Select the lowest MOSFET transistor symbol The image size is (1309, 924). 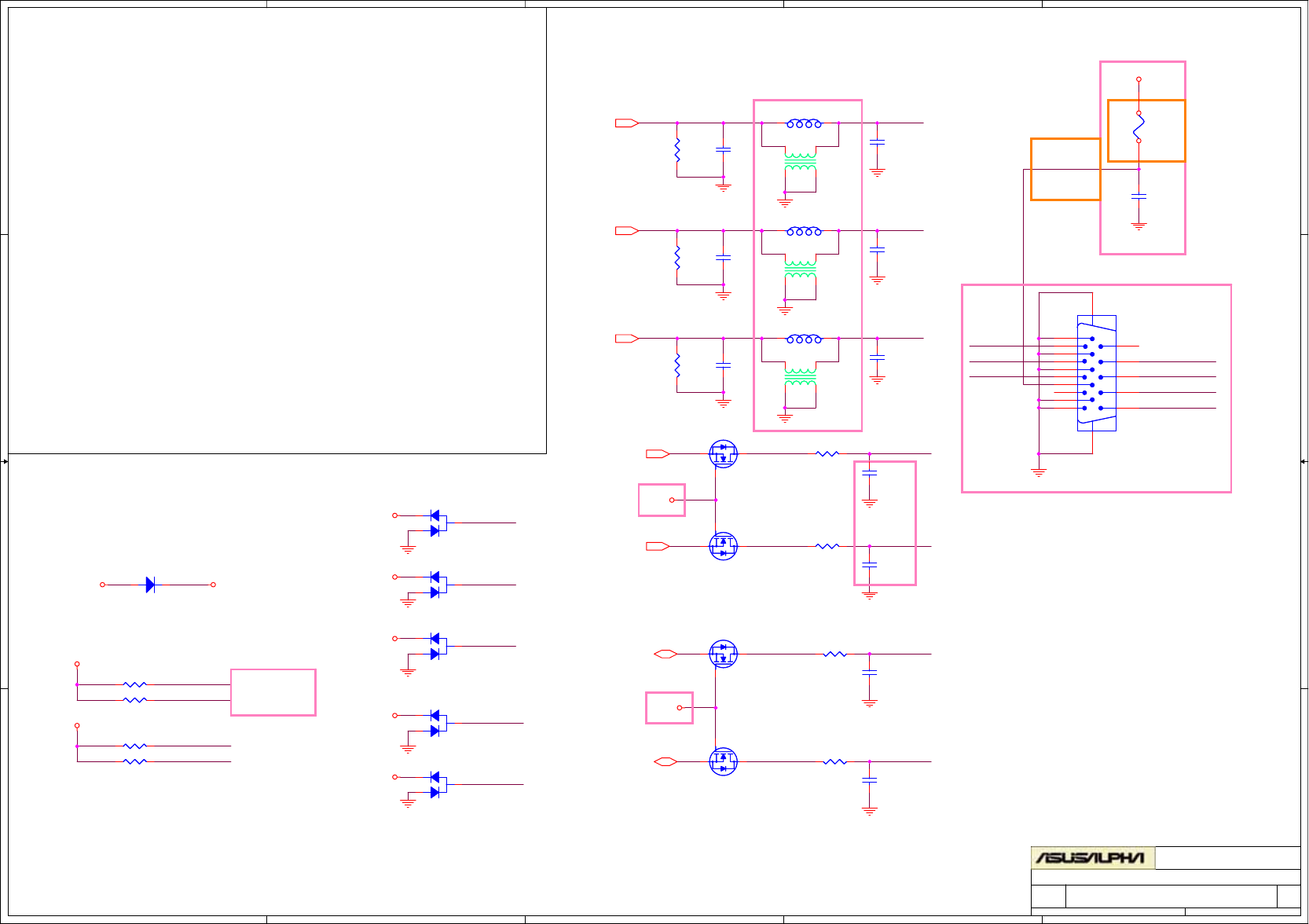(723, 761)
